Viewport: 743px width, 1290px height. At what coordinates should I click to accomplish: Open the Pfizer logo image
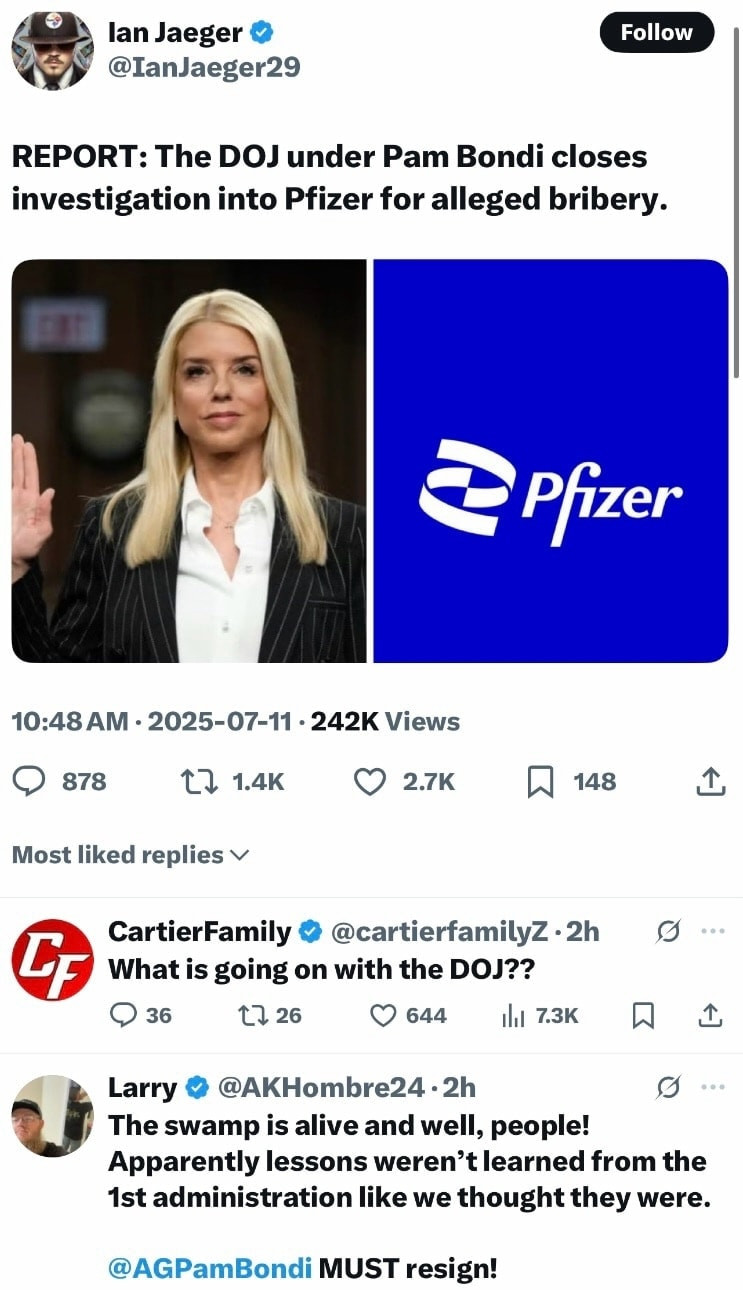tap(551, 461)
